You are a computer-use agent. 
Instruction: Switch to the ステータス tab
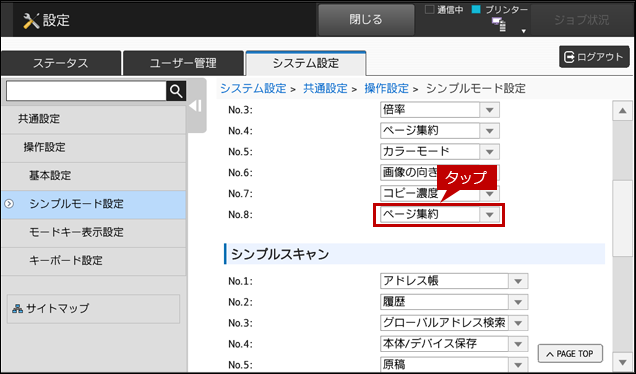[61, 63]
